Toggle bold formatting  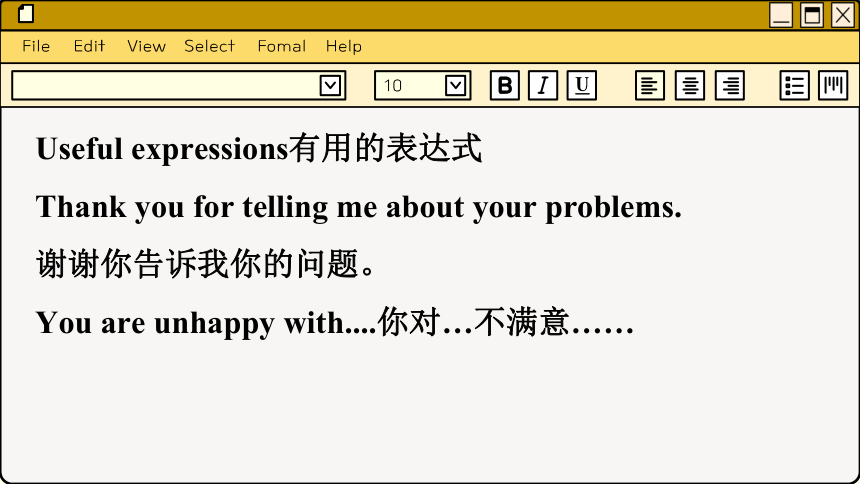505,85
